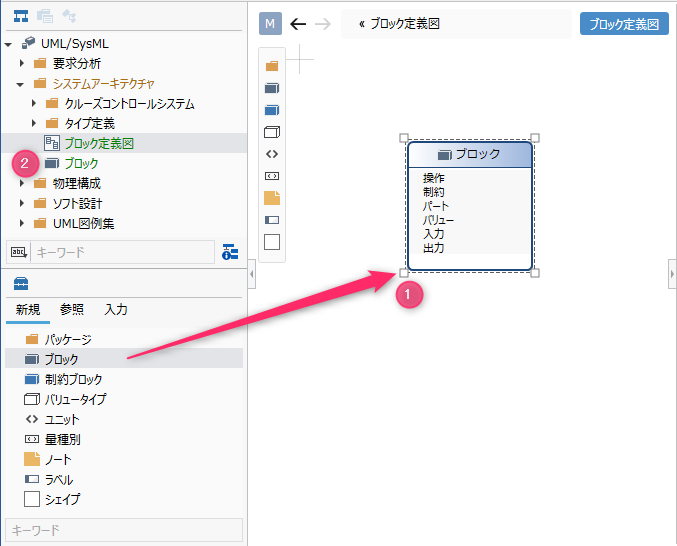Go forward with the right arrow
The height and width of the screenshot is (546, 677).
[x=323, y=24]
